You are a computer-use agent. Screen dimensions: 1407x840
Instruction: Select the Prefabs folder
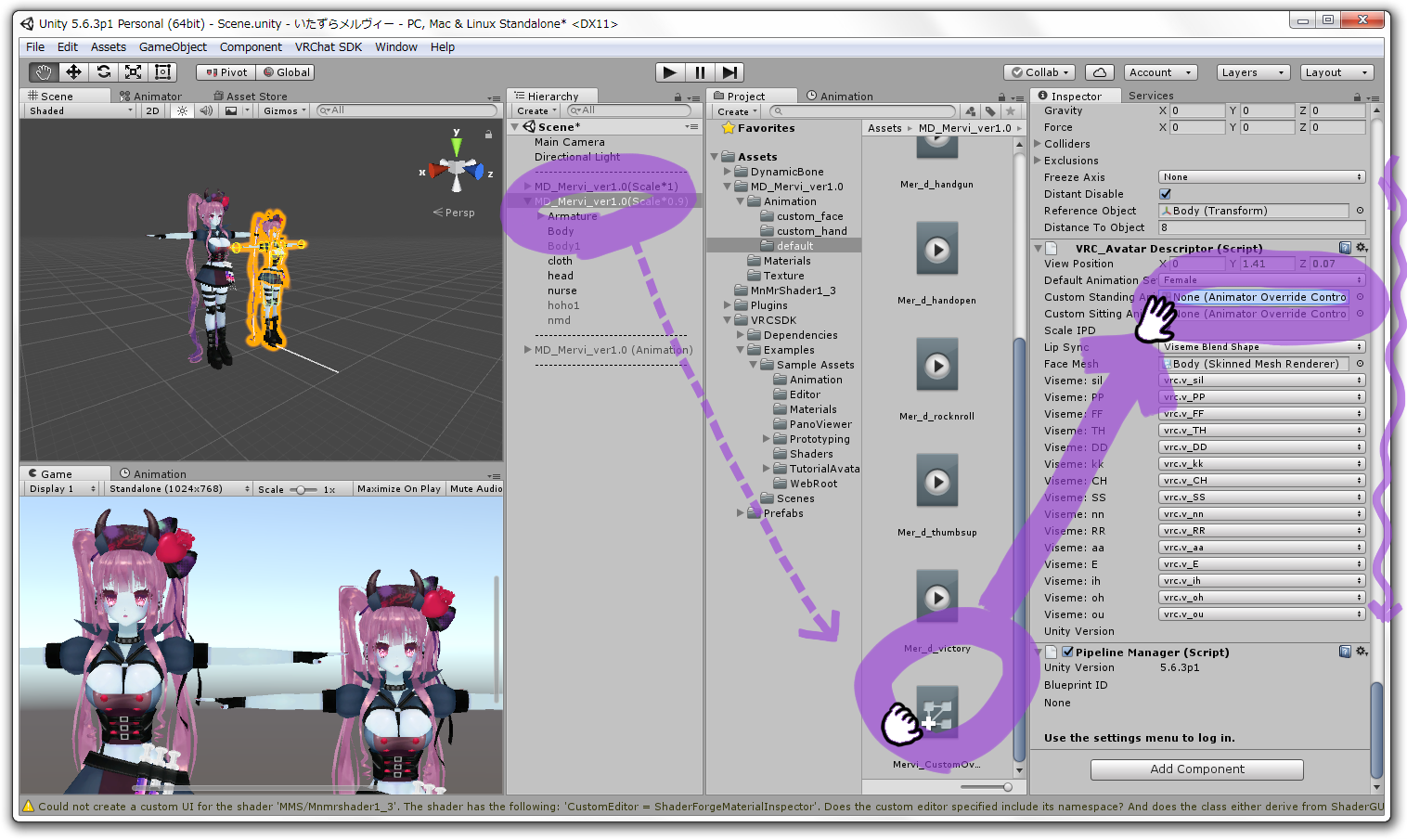(x=782, y=513)
